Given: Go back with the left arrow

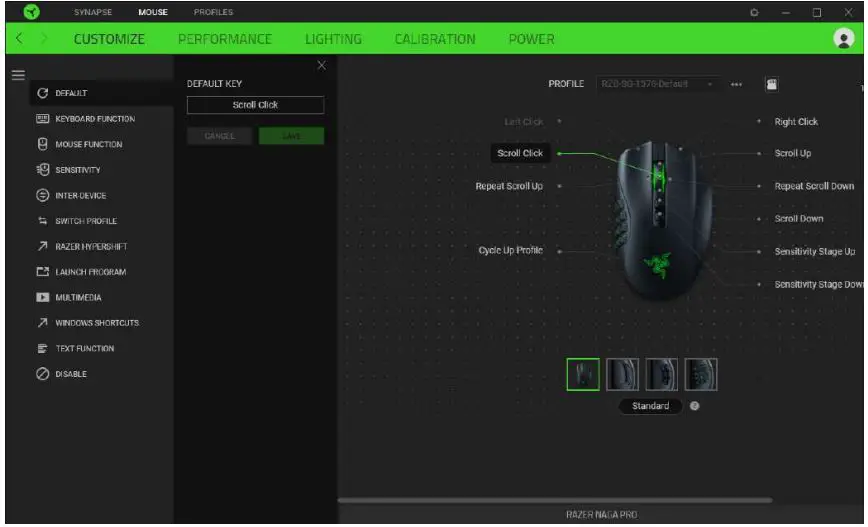Looking at the screenshot, I should pyautogui.click(x=19, y=38).
